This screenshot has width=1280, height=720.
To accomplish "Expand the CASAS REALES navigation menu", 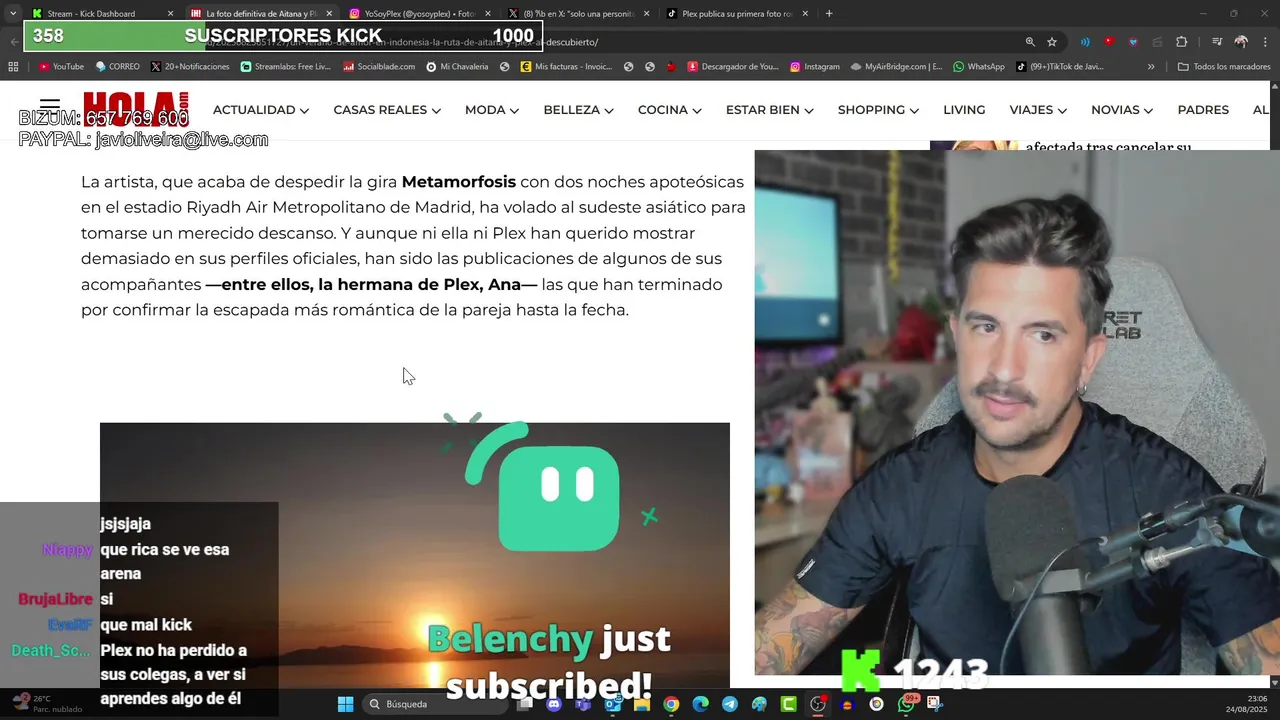I will 387,110.
